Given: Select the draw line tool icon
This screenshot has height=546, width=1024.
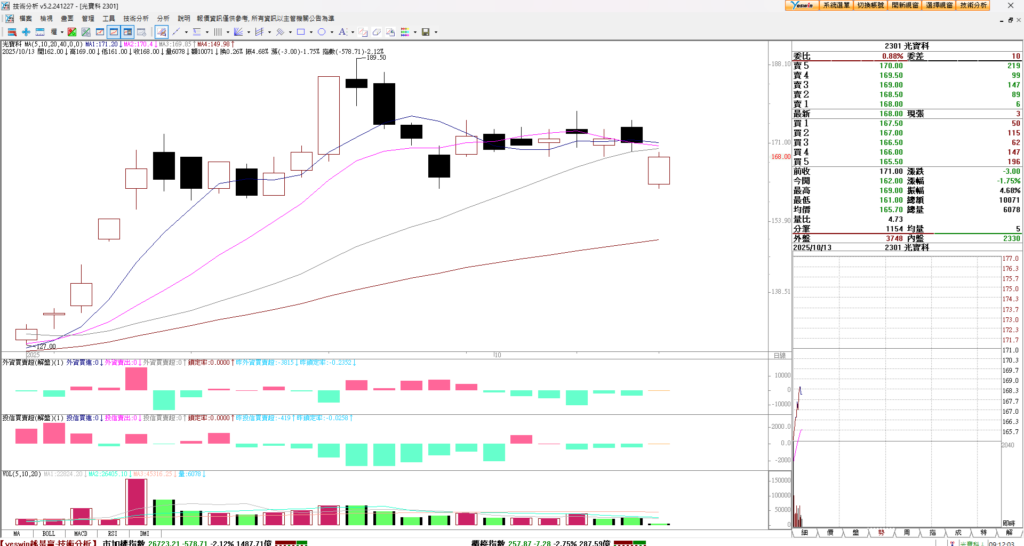Looking at the screenshot, I should 176,32.
